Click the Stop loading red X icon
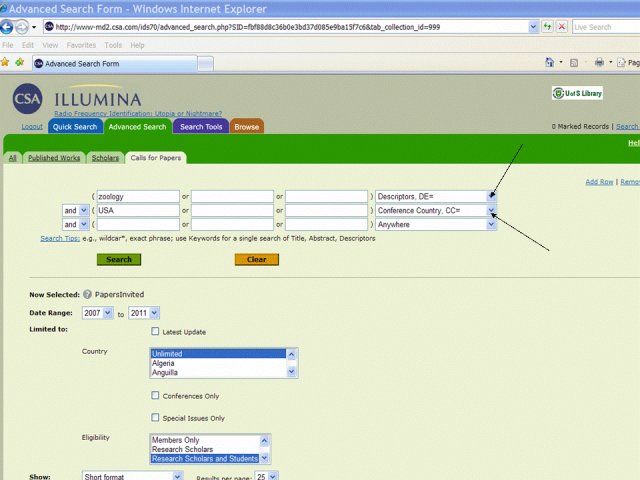 (x=562, y=27)
